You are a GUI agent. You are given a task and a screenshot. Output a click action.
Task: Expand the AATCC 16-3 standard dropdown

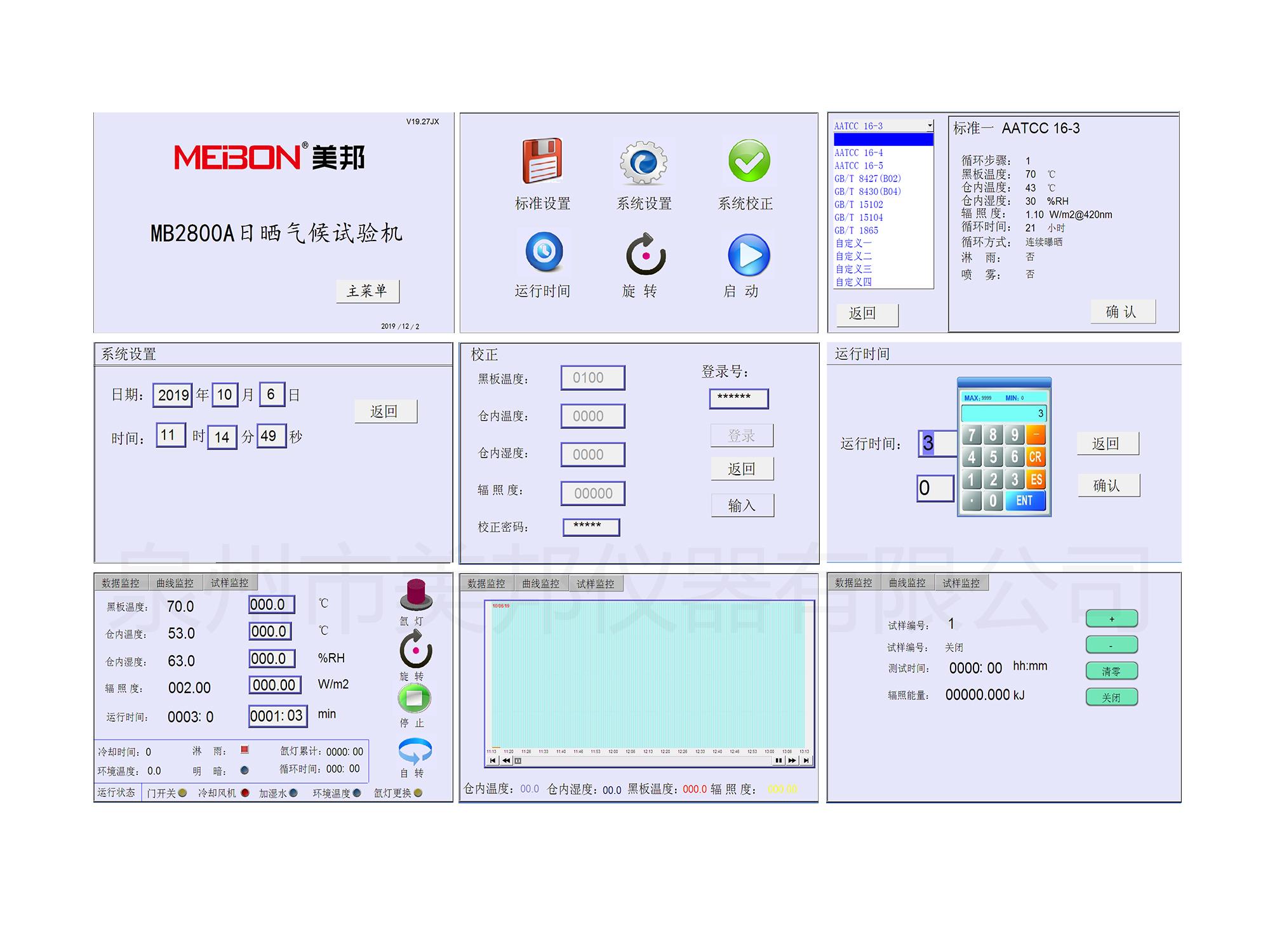[x=930, y=126]
